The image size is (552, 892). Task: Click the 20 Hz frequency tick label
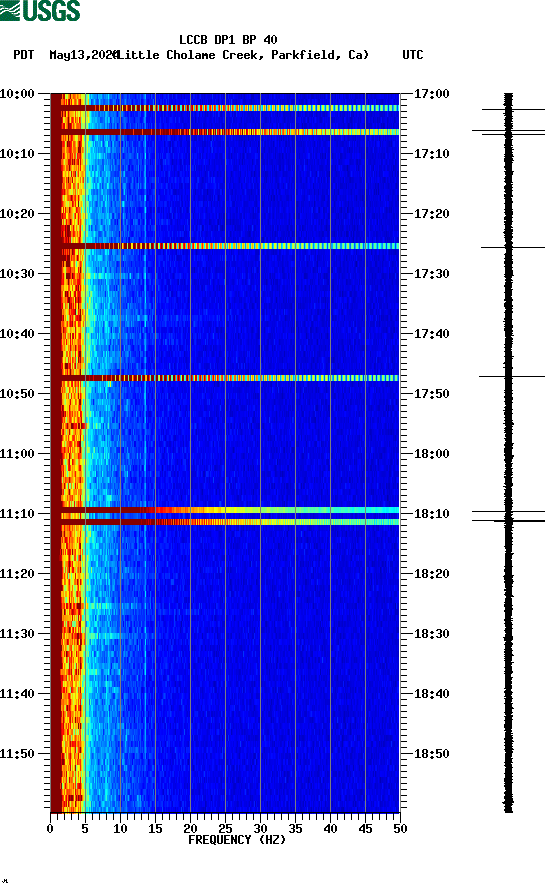[x=190, y=829]
